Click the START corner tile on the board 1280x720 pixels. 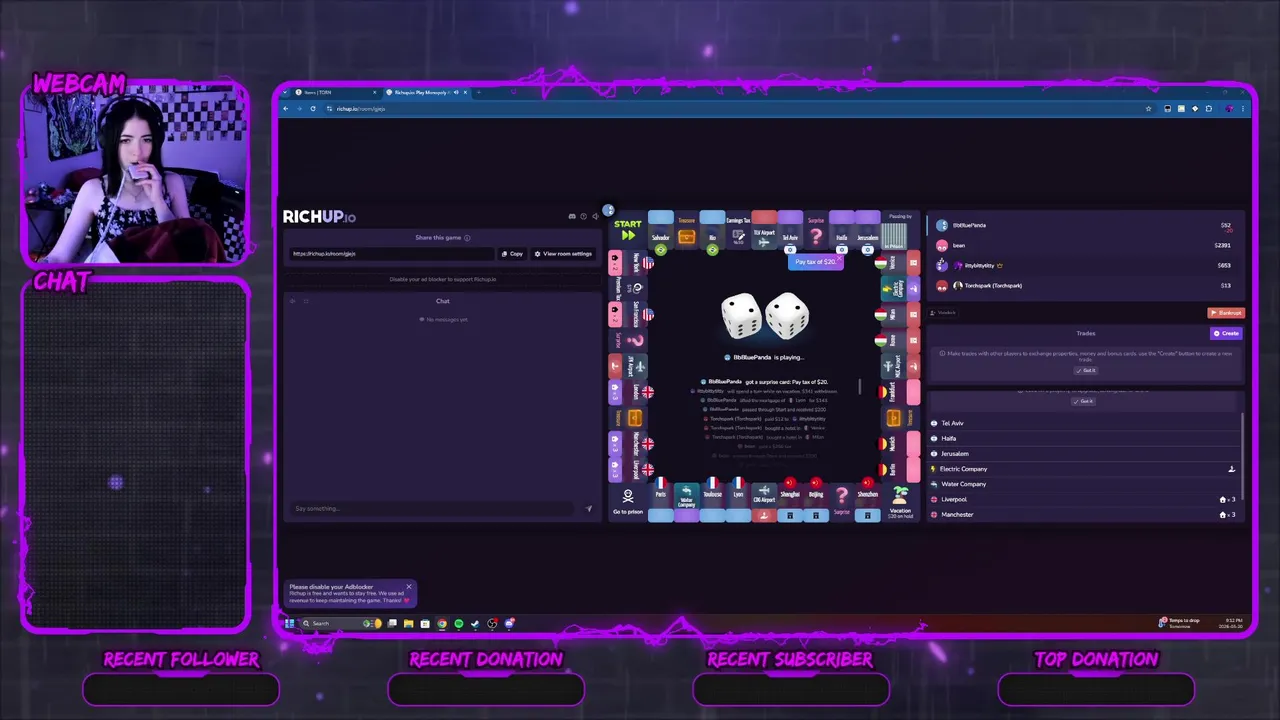(x=628, y=230)
